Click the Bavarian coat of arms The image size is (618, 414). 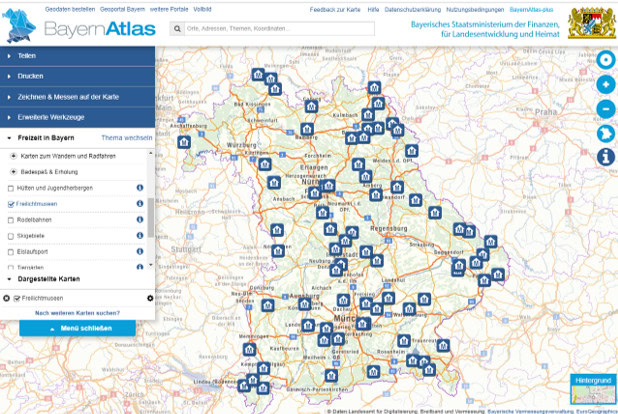591,23
